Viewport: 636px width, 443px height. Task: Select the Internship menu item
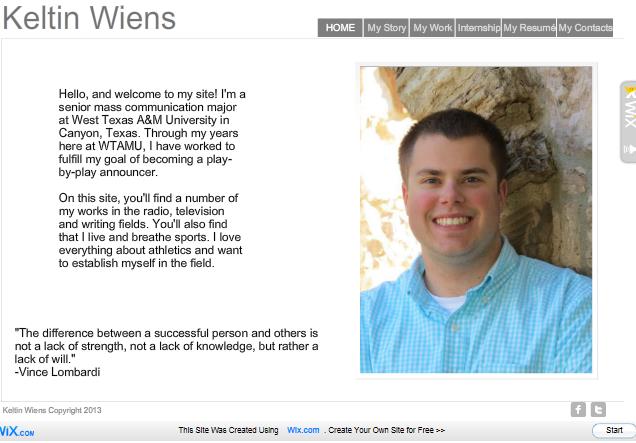coord(479,28)
